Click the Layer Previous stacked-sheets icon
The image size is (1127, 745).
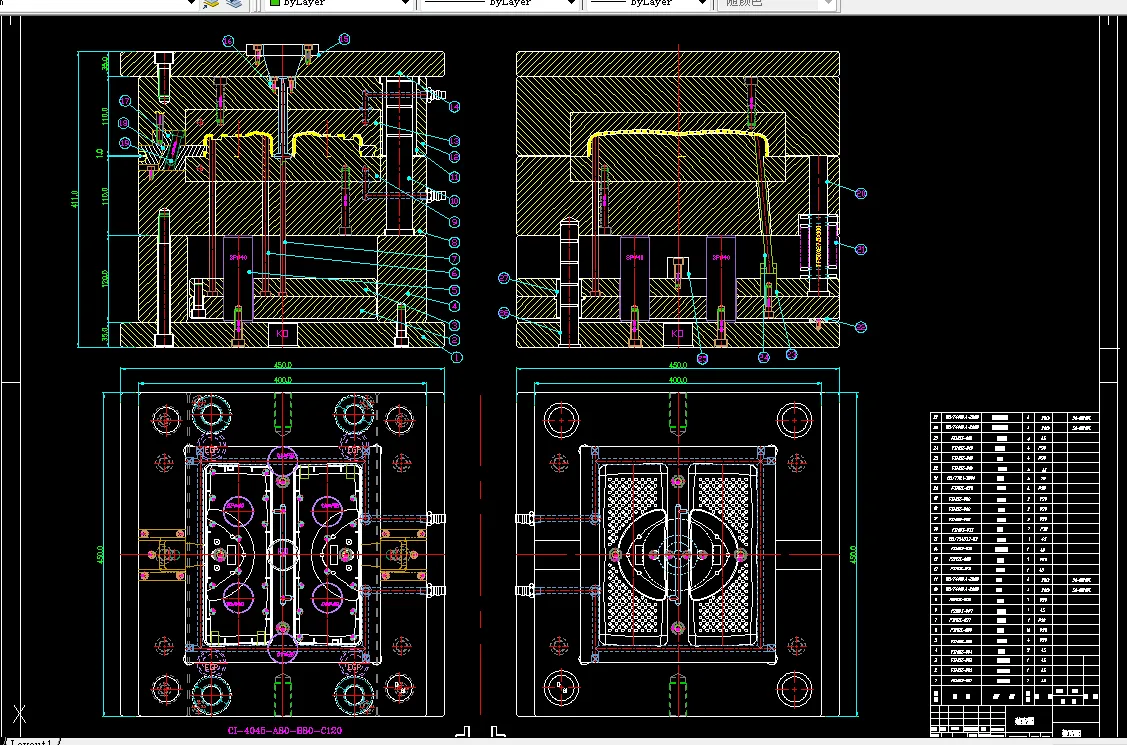tap(234, 4)
